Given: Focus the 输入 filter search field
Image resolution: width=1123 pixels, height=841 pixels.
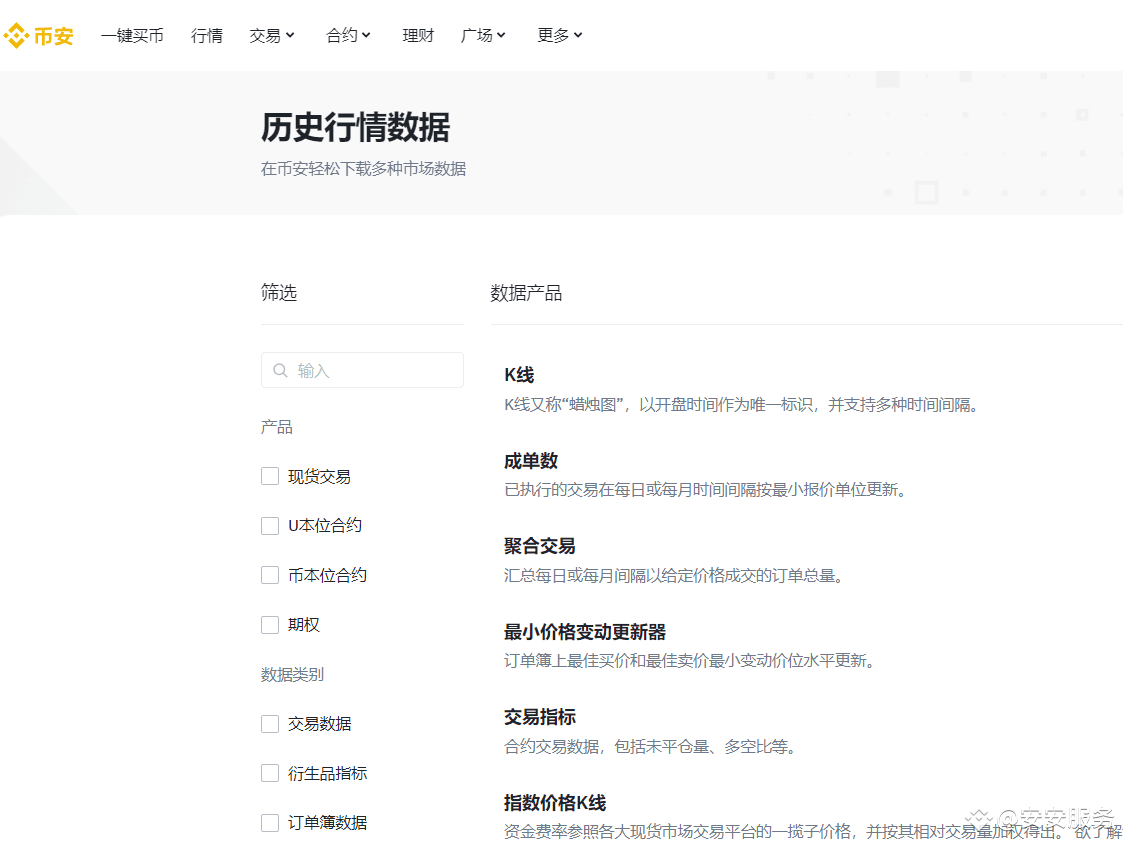Looking at the screenshot, I should coord(362,370).
